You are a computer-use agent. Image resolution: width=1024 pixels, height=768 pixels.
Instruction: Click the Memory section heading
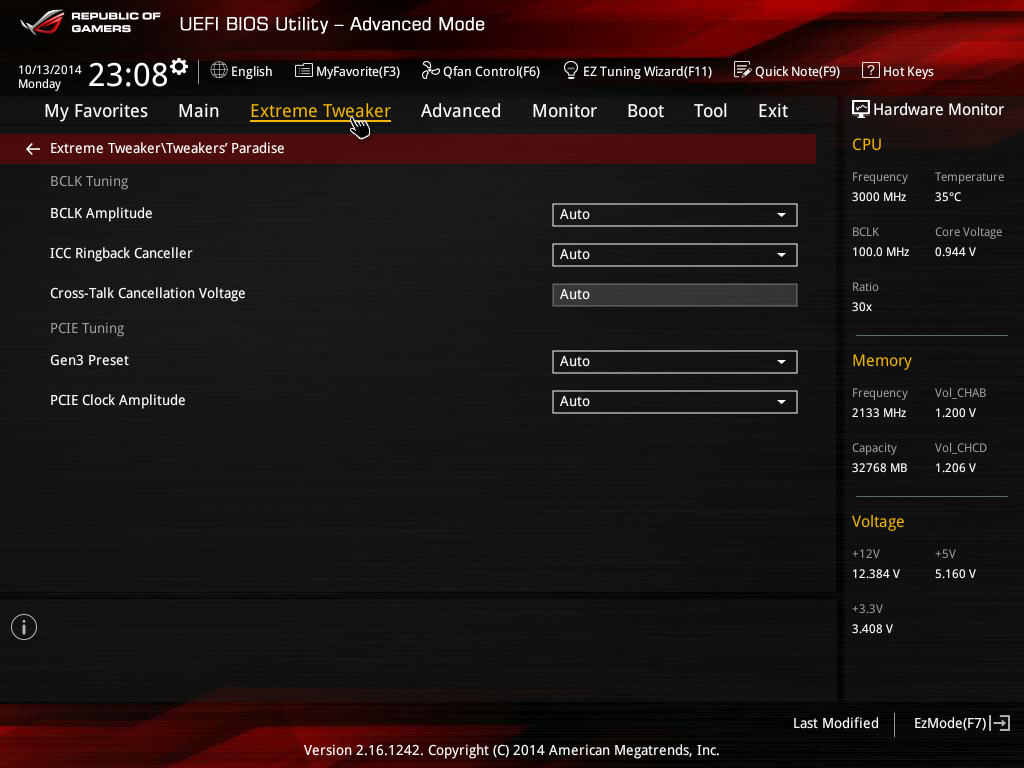[x=882, y=360]
